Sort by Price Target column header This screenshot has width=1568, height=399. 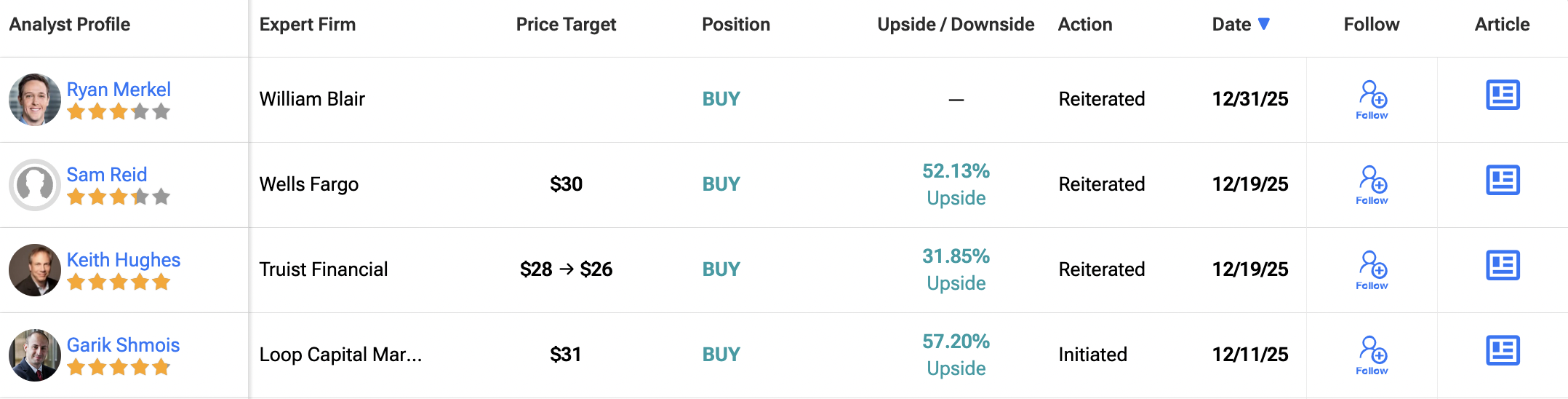click(566, 25)
